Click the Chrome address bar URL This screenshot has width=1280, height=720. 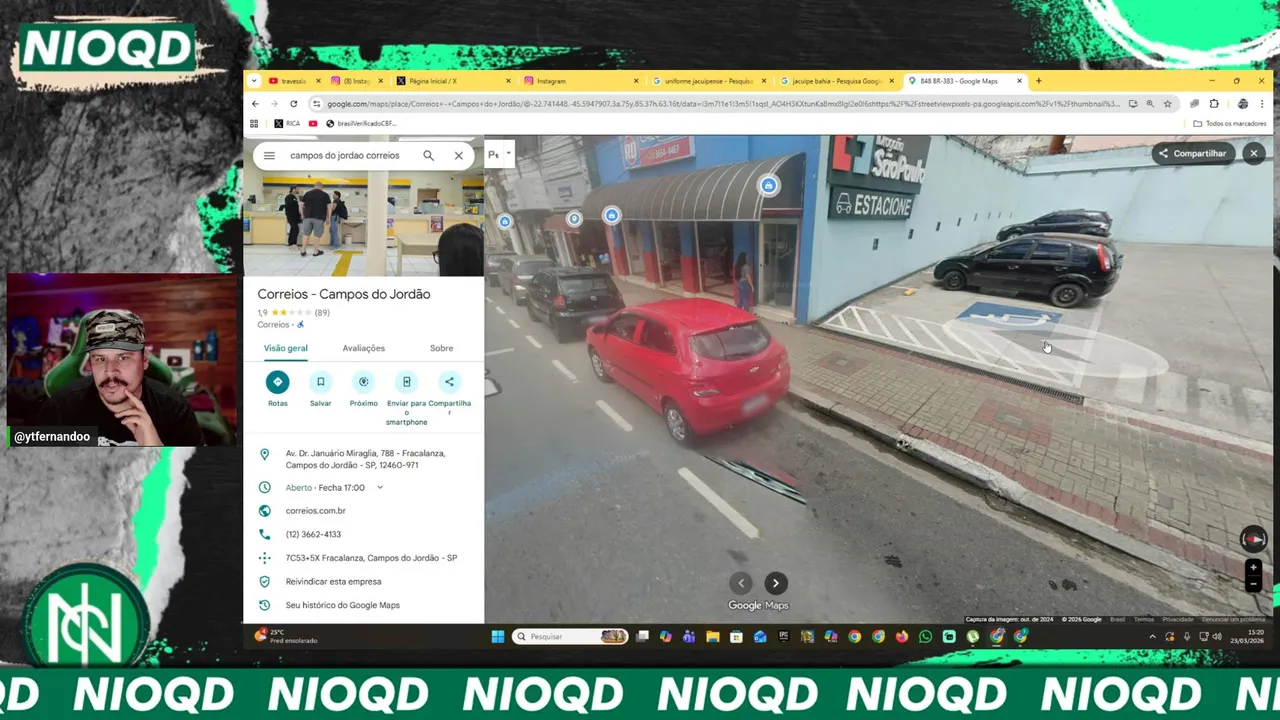pyautogui.click(x=724, y=104)
